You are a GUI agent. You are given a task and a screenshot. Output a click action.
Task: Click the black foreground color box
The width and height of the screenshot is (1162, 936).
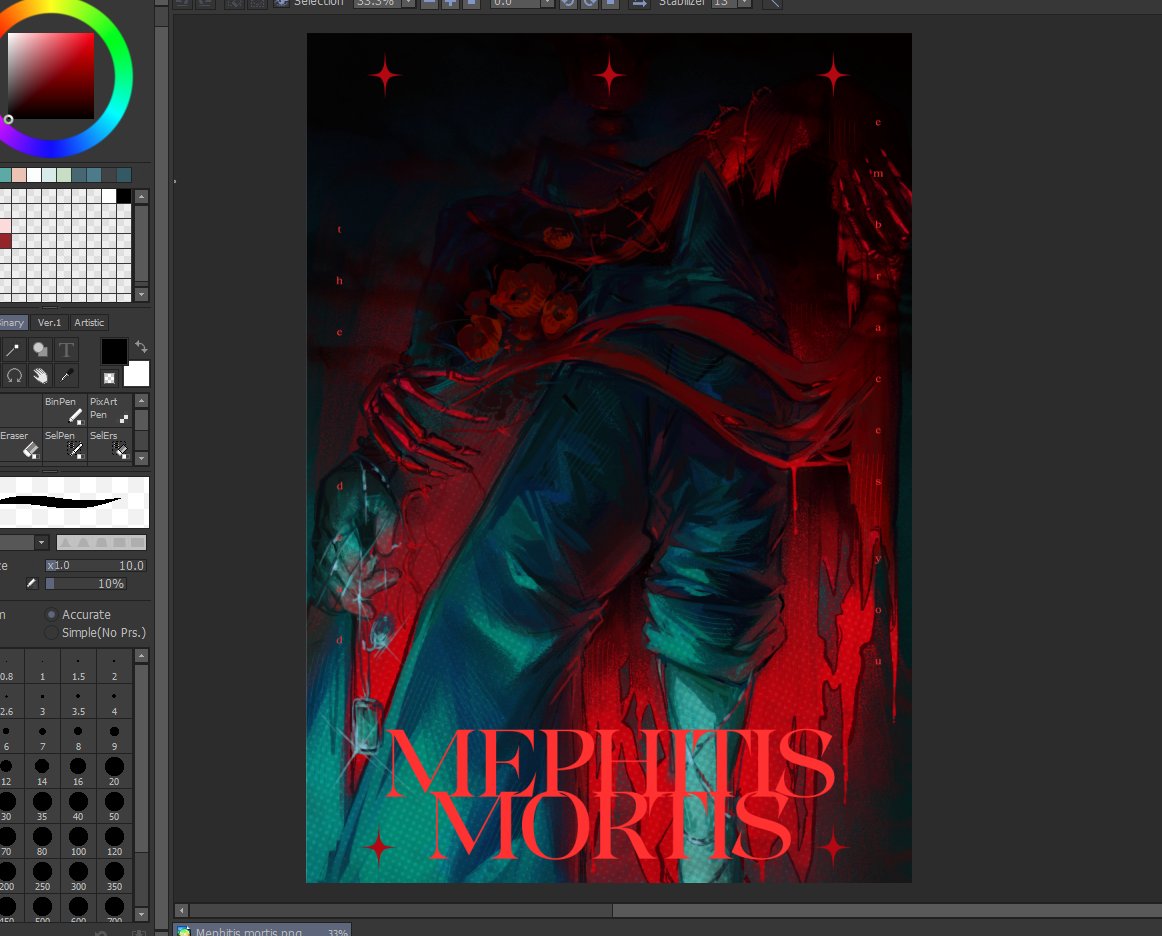pyautogui.click(x=114, y=351)
